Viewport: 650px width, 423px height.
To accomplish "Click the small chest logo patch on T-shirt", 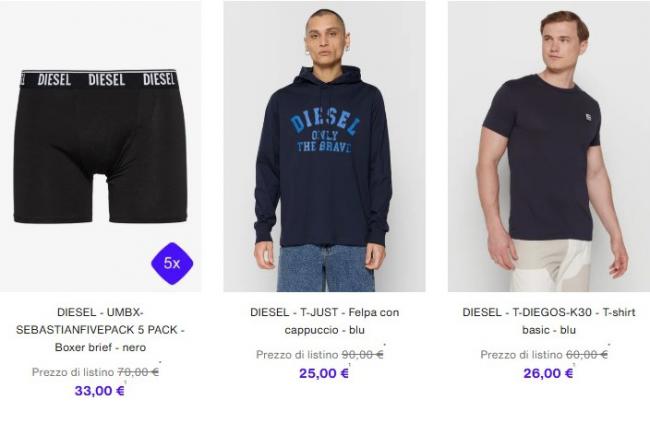I will point(589,117).
